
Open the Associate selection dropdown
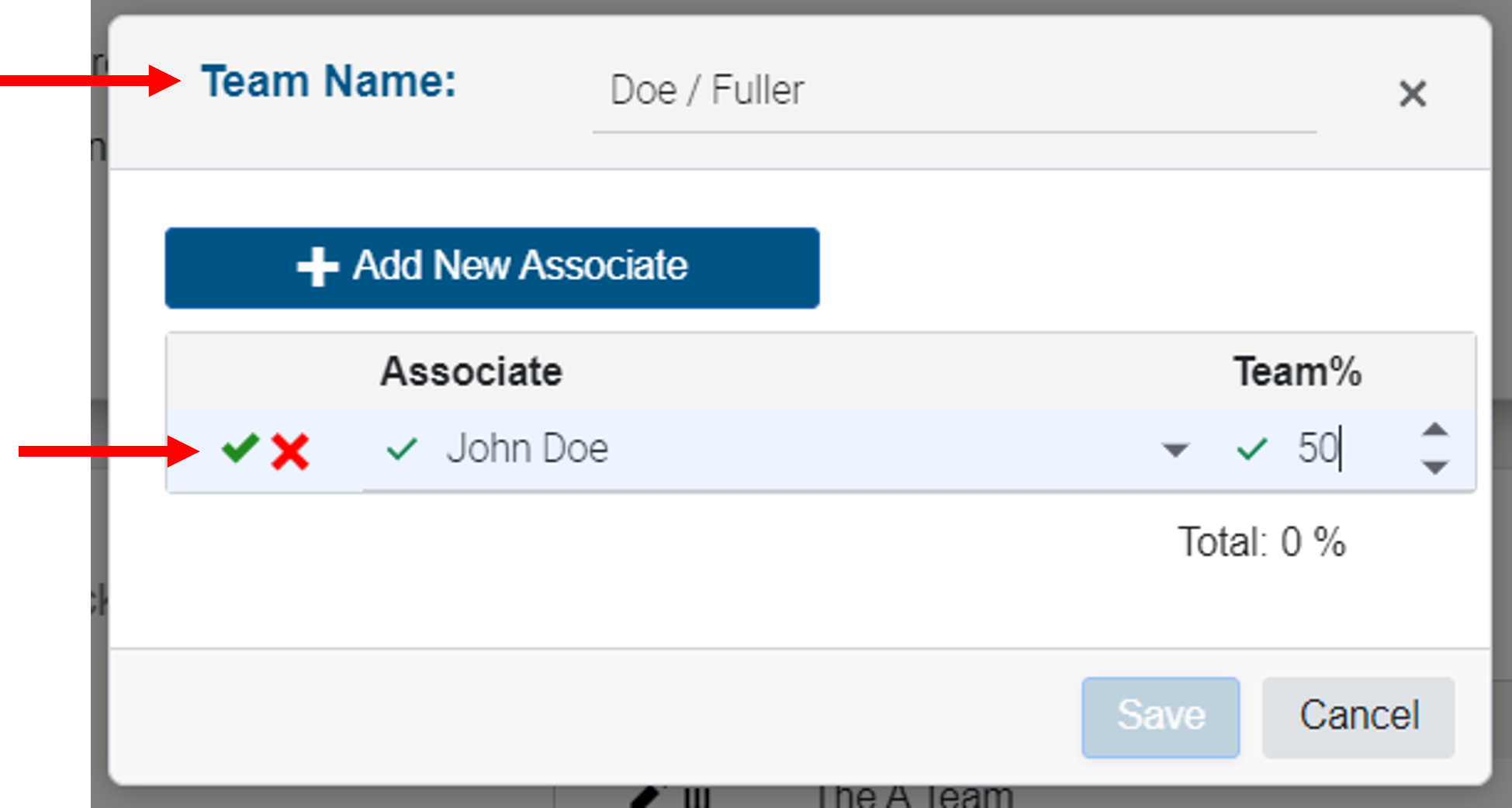point(1174,450)
